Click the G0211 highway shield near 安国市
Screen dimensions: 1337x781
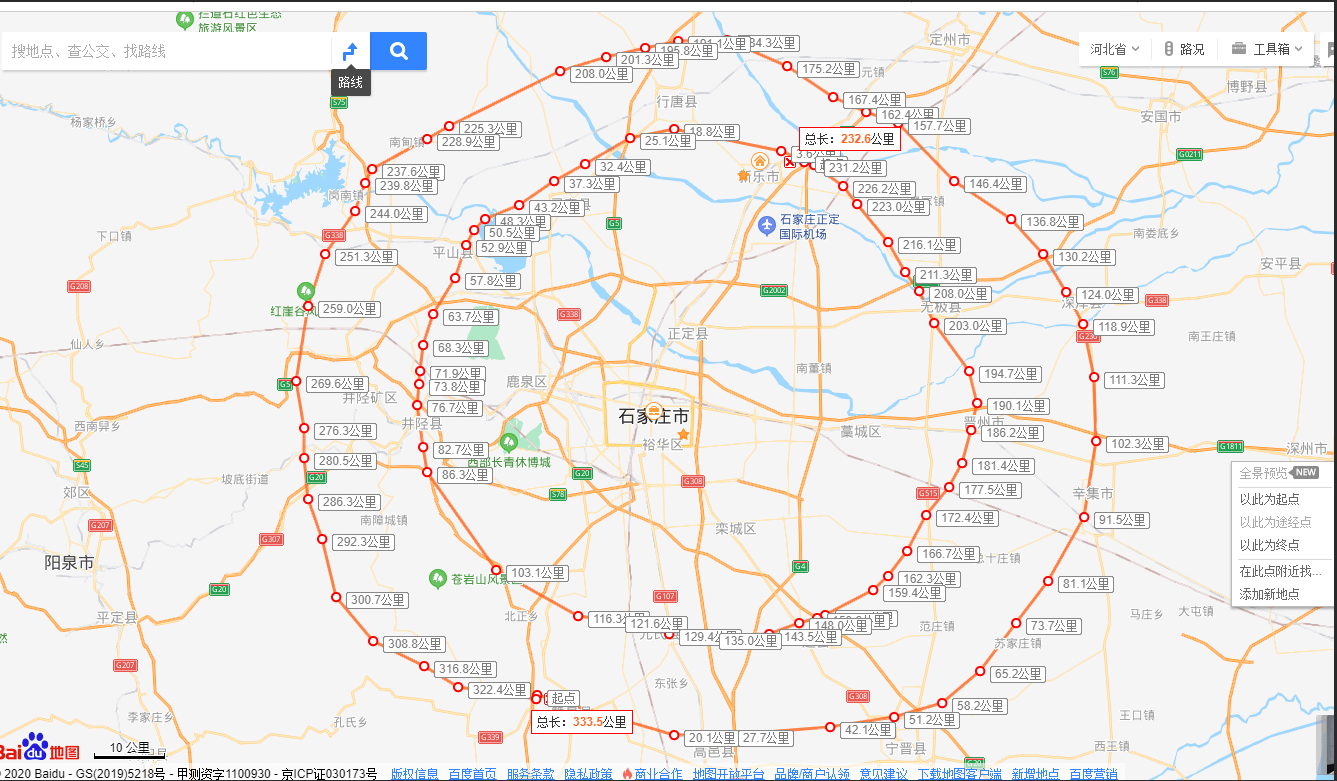pyautogui.click(x=1190, y=154)
